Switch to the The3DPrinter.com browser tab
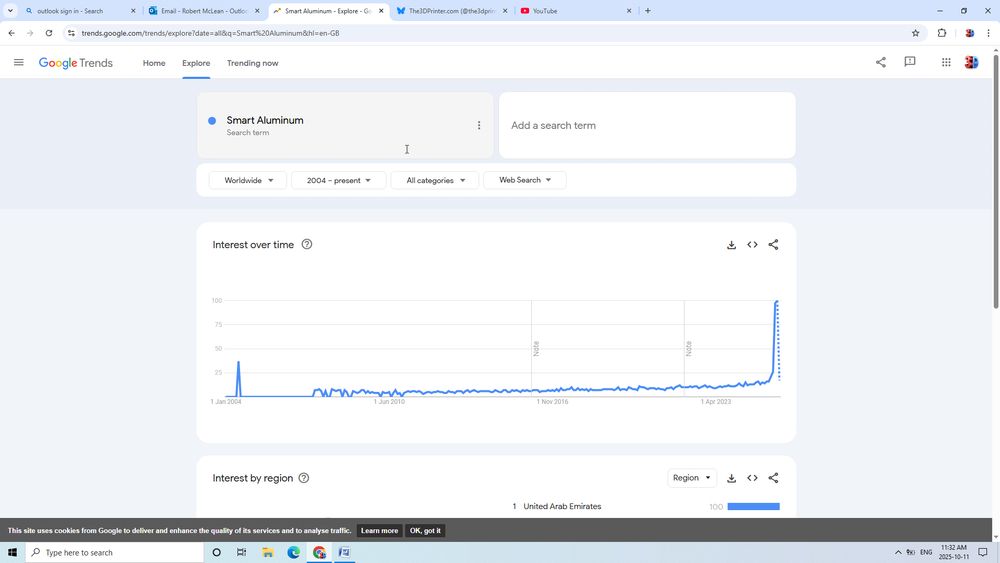This screenshot has width=1000, height=563. [x=452, y=11]
